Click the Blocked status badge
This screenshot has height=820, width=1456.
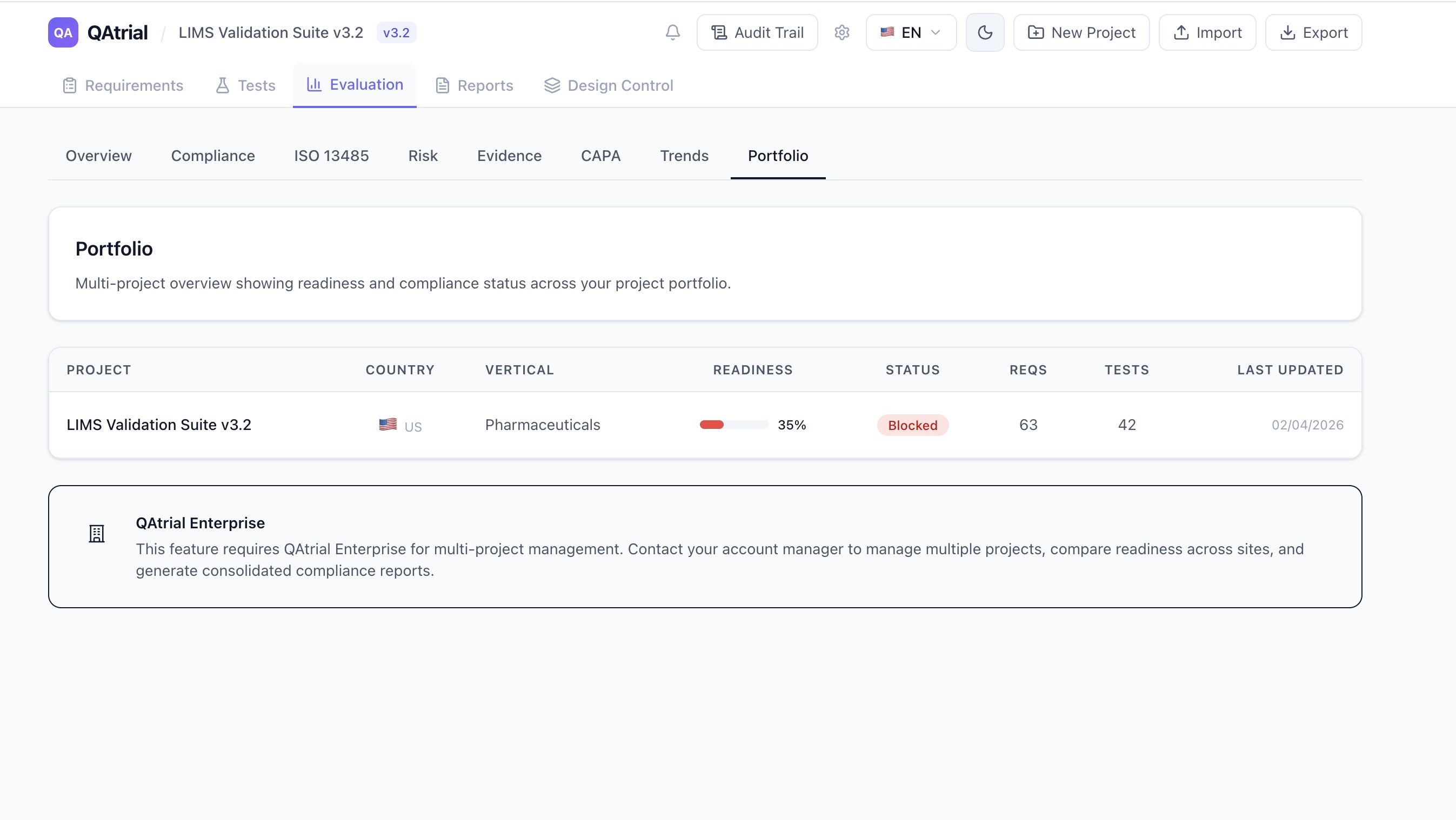click(x=912, y=425)
